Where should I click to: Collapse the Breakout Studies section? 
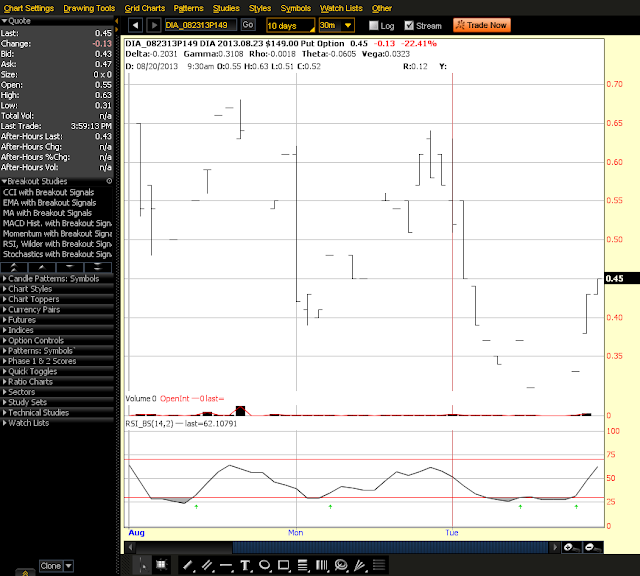4,181
